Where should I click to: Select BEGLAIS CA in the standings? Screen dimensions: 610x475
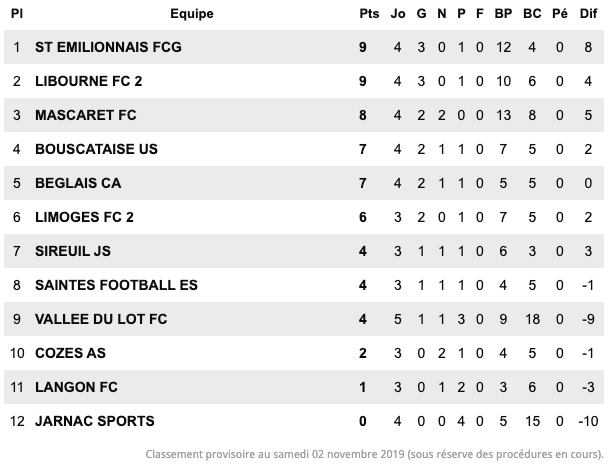[x=78, y=183]
